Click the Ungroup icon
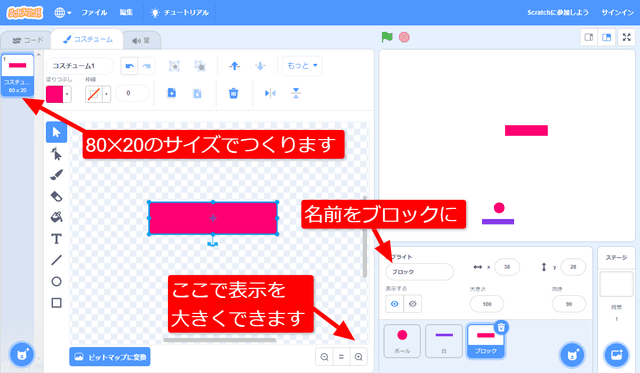The height and width of the screenshot is (373, 640). [200, 66]
